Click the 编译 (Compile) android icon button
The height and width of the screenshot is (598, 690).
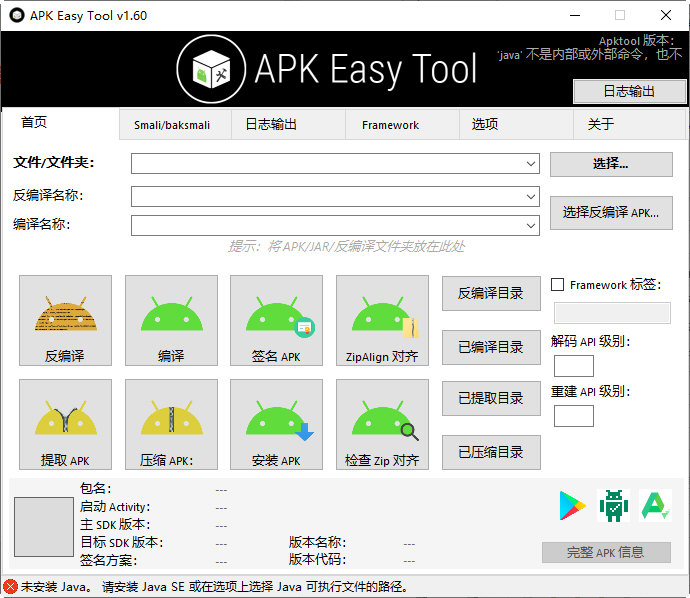click(171, 320)
